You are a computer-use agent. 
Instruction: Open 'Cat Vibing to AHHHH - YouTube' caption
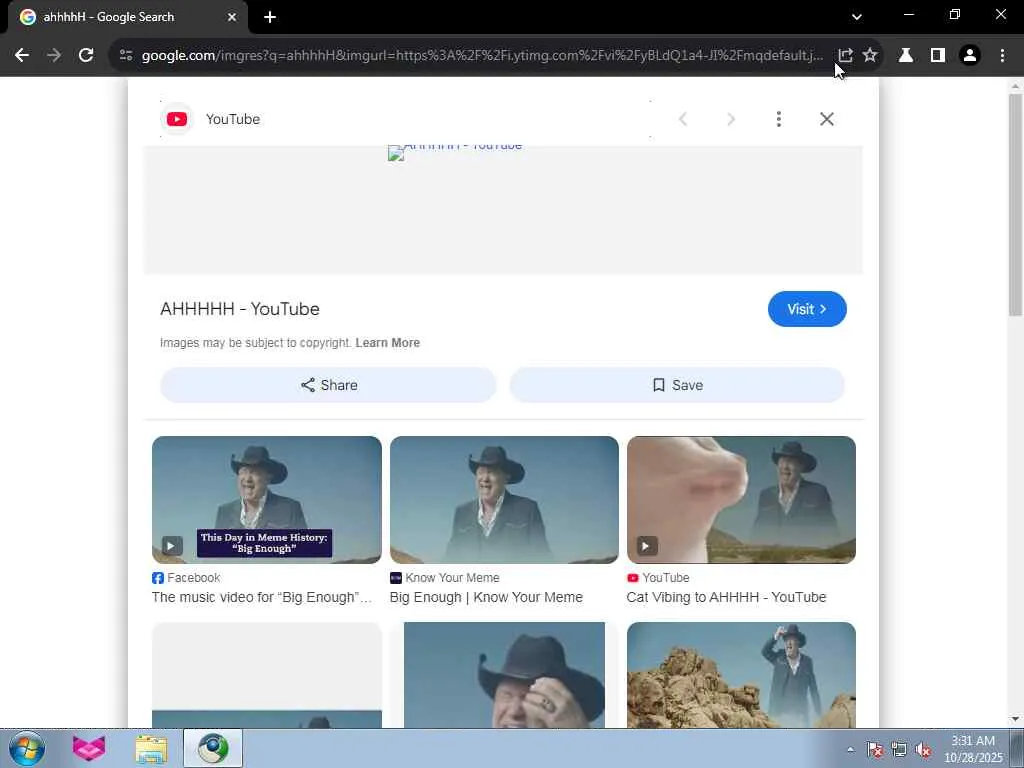point(726,597)
